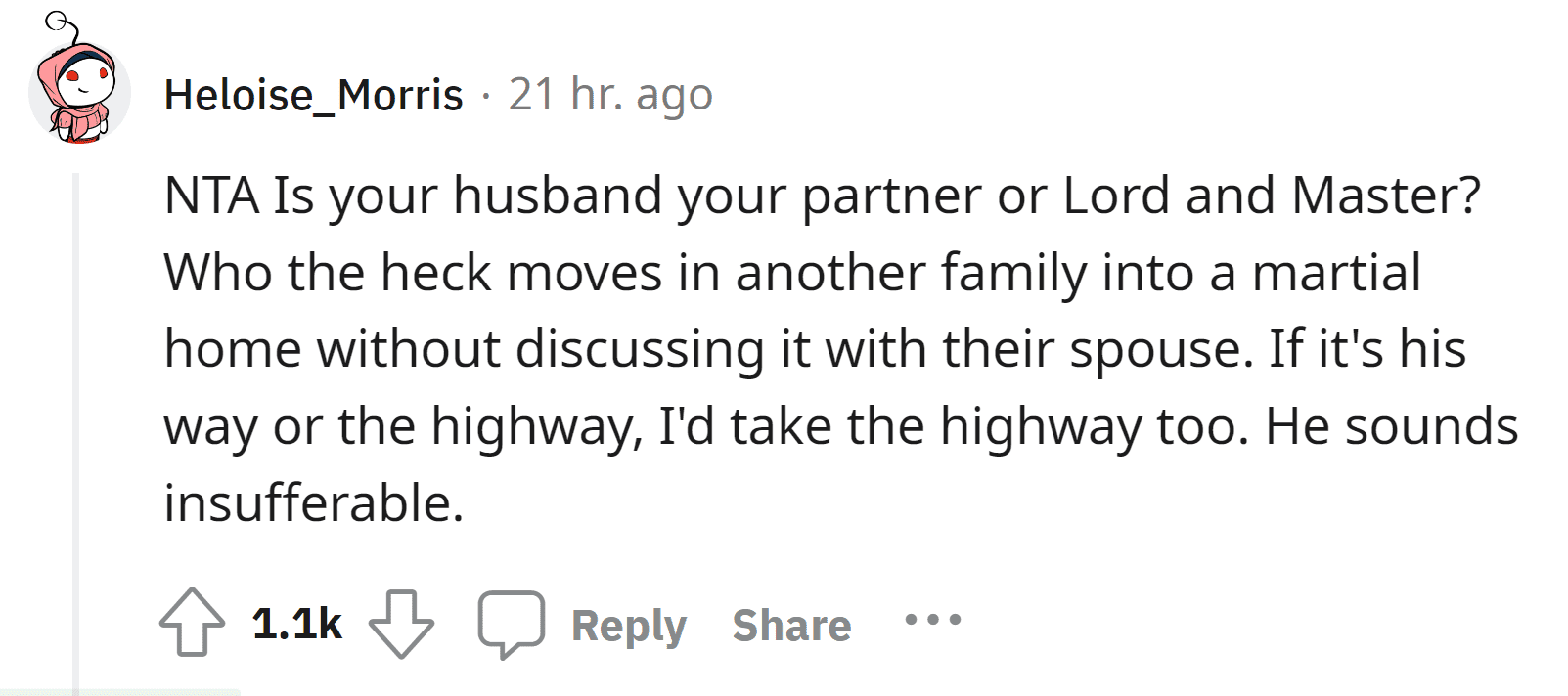Open the three-dot more options menu

click(933, 619)
